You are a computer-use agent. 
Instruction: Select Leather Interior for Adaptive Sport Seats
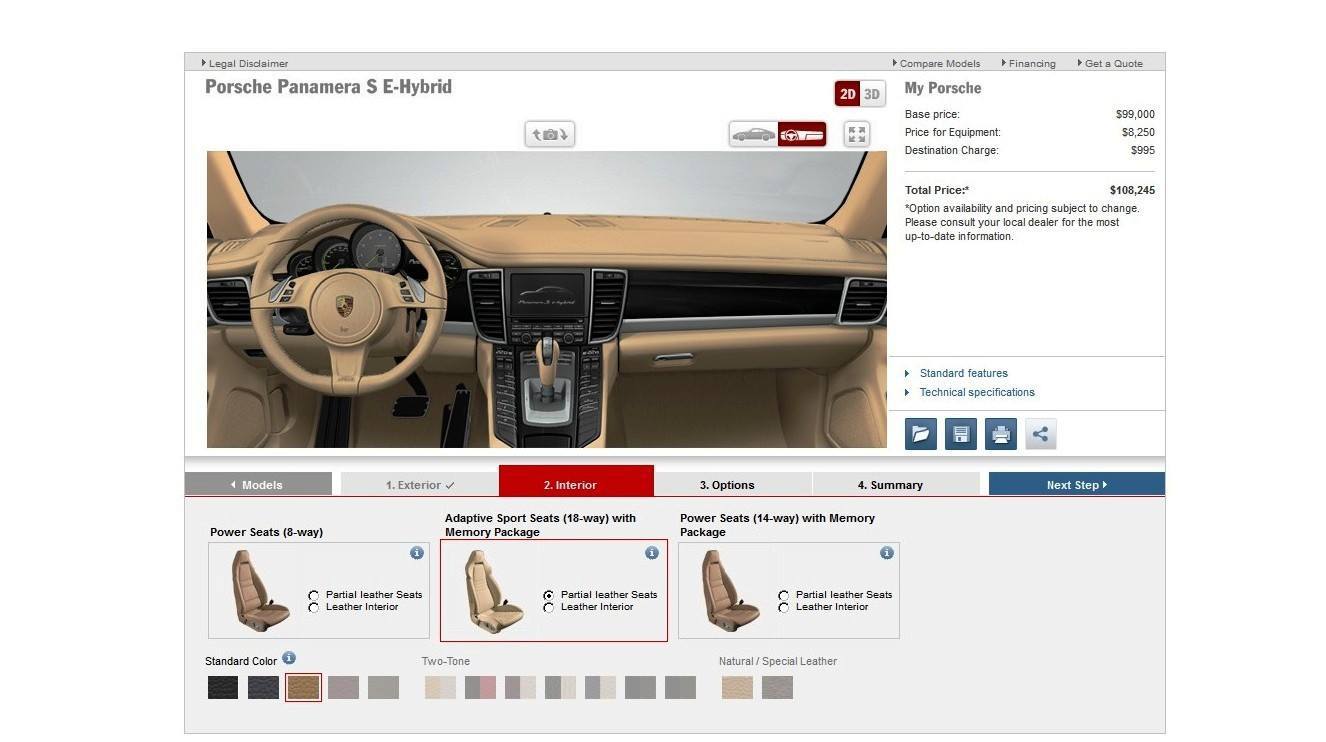(549, 607)
